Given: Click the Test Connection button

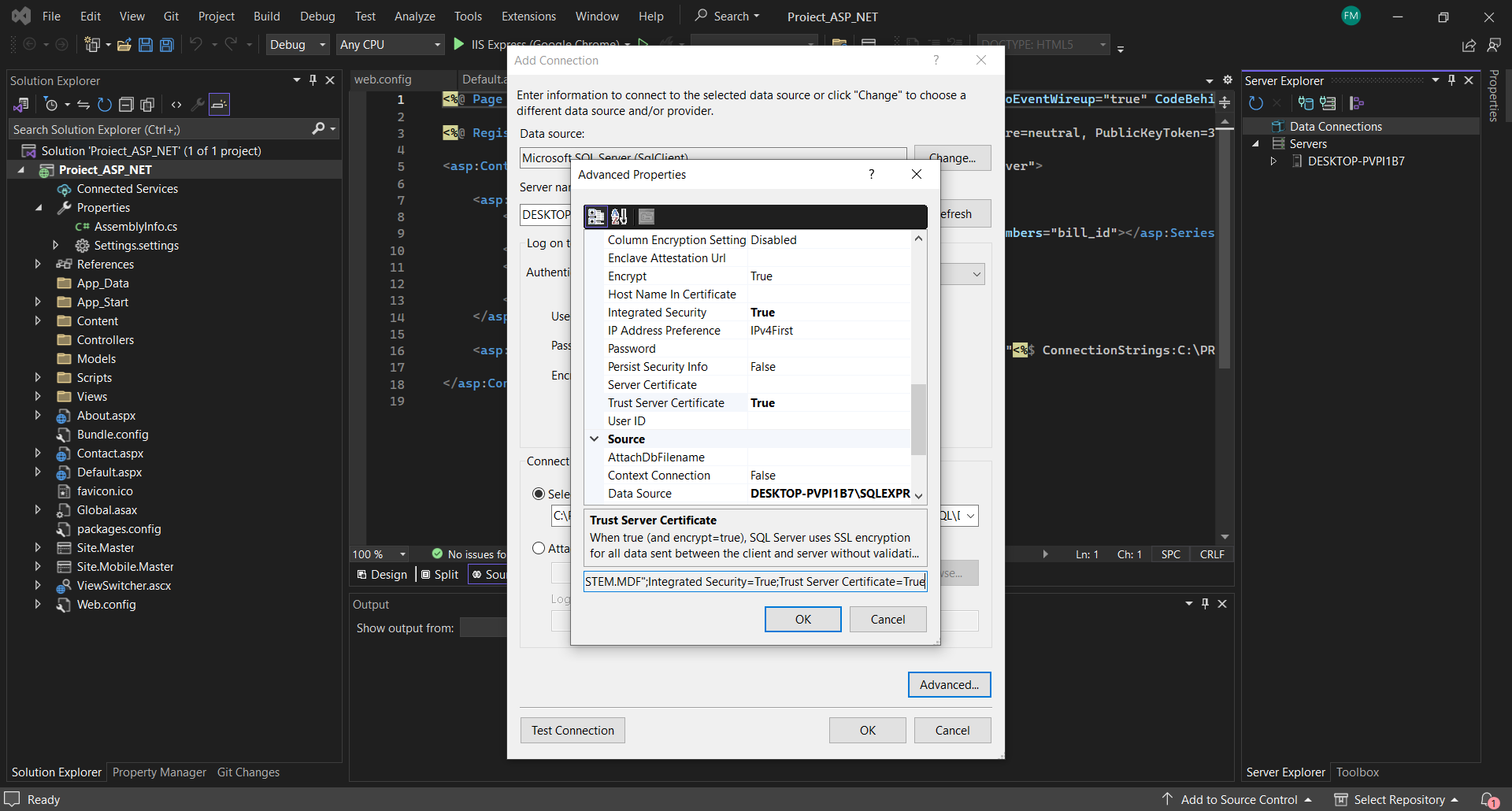Looking at the screenshot, I should click(x=573, y=731).
